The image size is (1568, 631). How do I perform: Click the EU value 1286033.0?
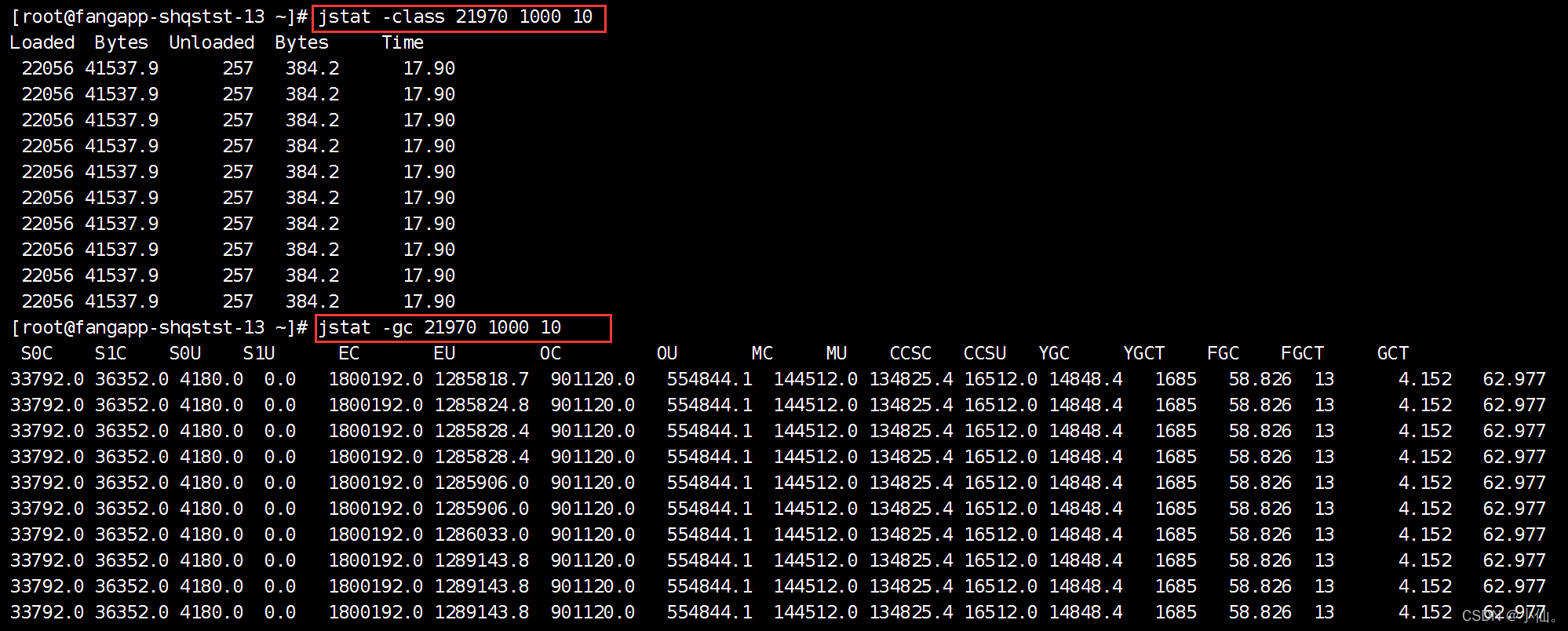(x=482, y=535)
